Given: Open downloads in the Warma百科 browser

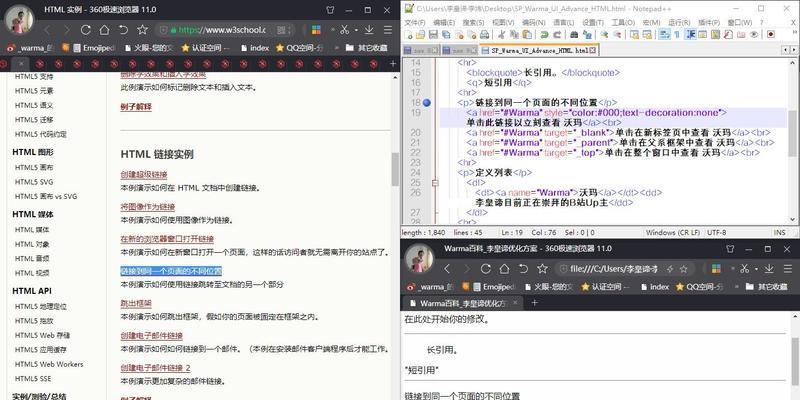Looking at the screenshot, I should [x=769, y=268].
